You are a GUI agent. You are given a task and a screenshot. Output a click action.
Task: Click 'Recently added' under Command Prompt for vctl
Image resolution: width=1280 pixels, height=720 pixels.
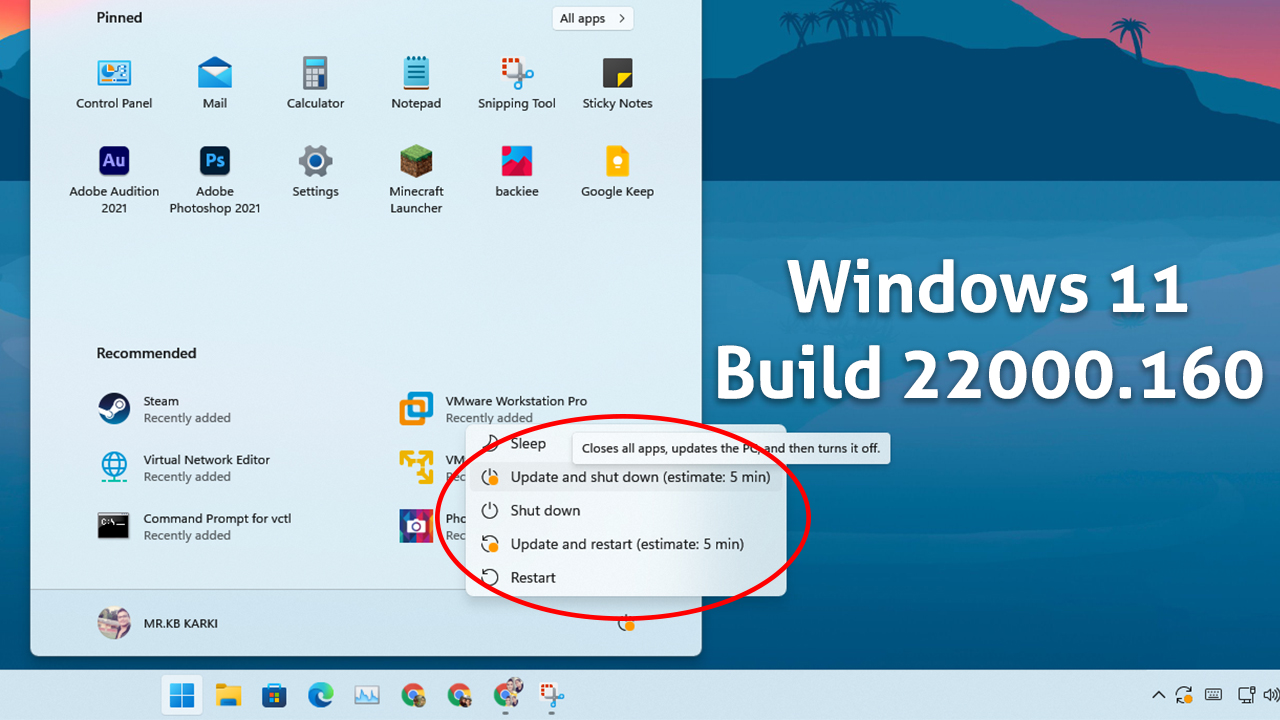pos(187,536)
